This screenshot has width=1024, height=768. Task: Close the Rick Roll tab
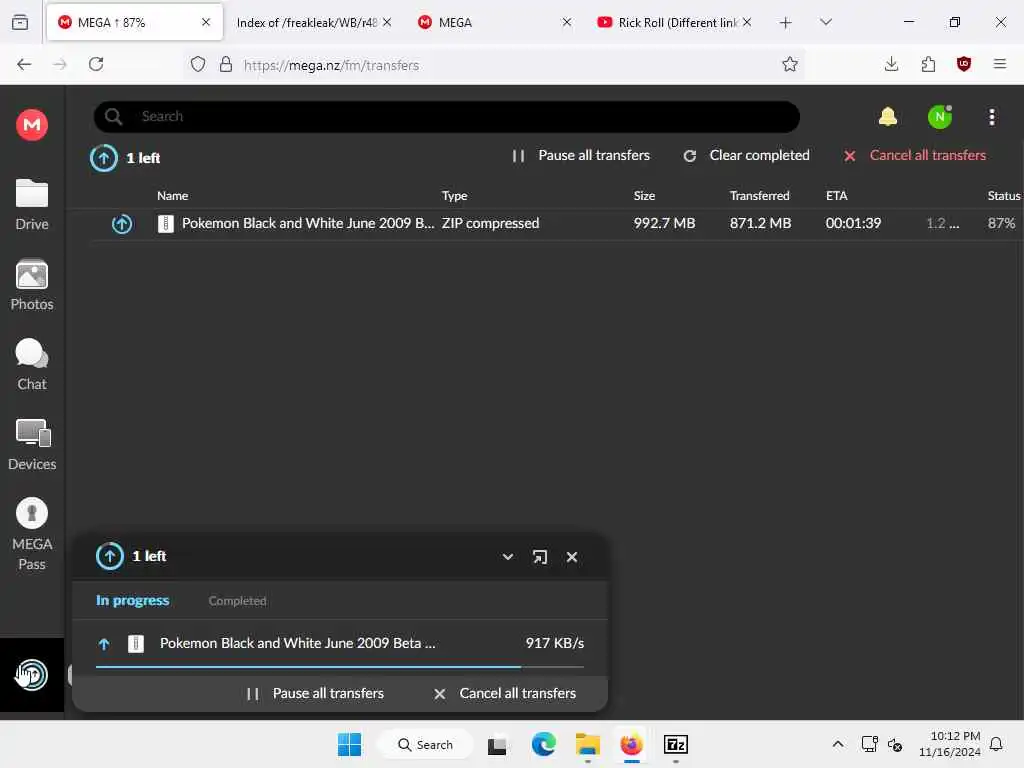[x=747, y=22]
